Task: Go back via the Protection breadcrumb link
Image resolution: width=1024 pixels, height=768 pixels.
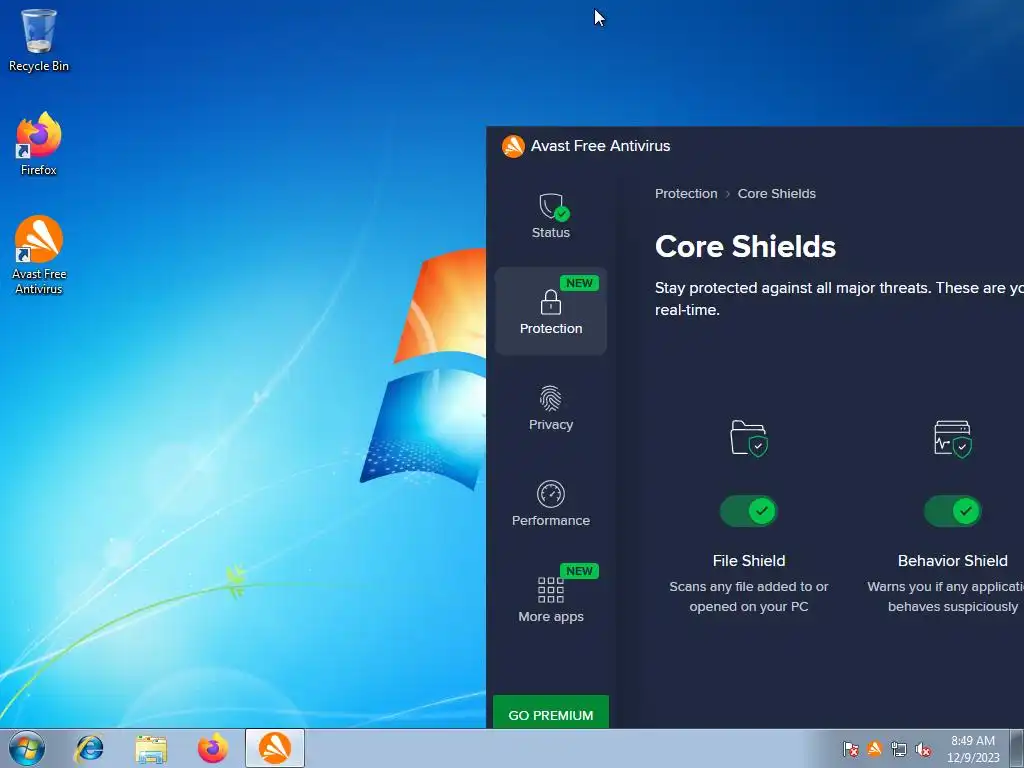Action: click(x=686, y=194)
